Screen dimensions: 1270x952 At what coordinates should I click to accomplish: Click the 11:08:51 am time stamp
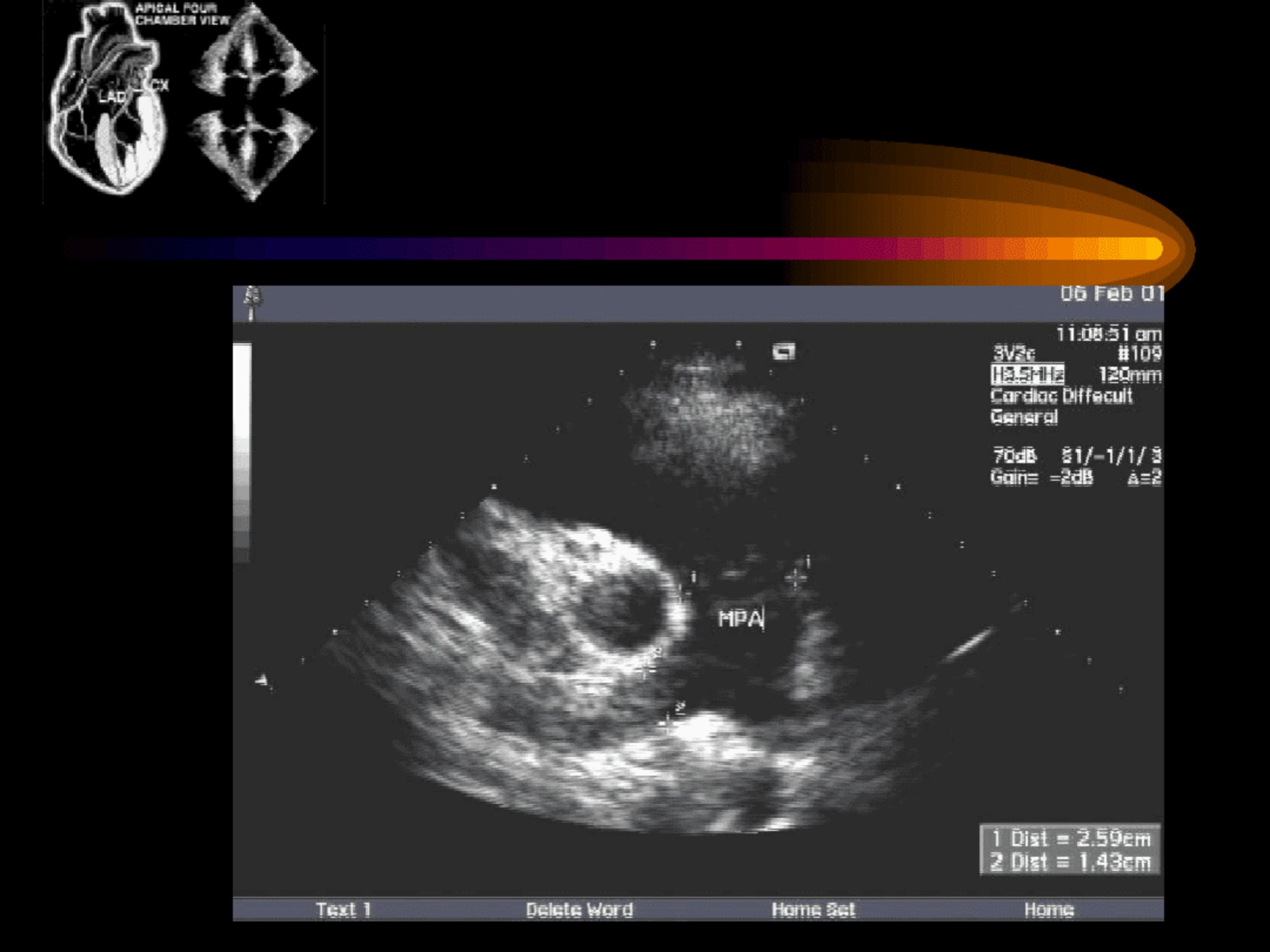click(x=1109, y=334)
